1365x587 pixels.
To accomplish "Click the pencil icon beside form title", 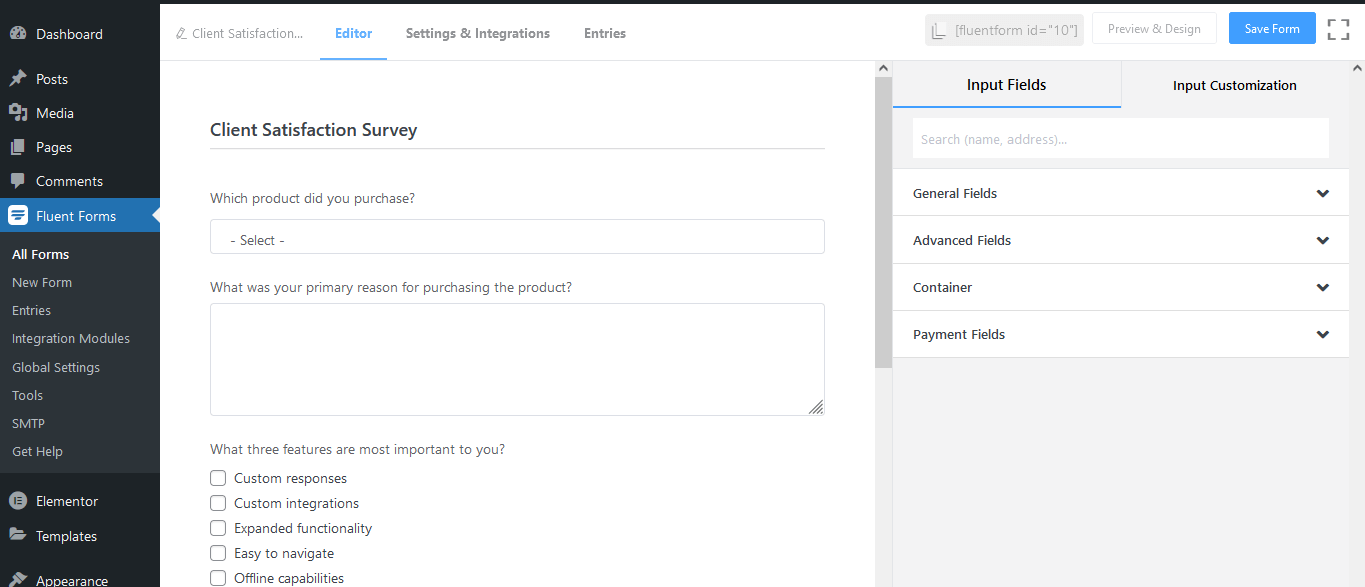I will [181, 34].
